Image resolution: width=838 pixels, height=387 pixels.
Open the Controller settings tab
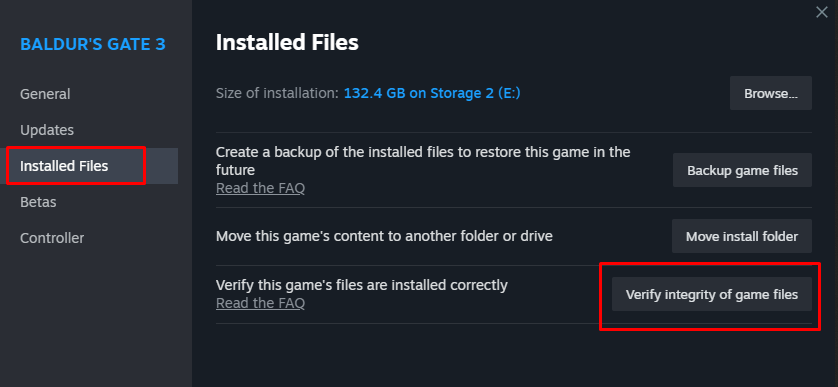(x=52, y=238)
